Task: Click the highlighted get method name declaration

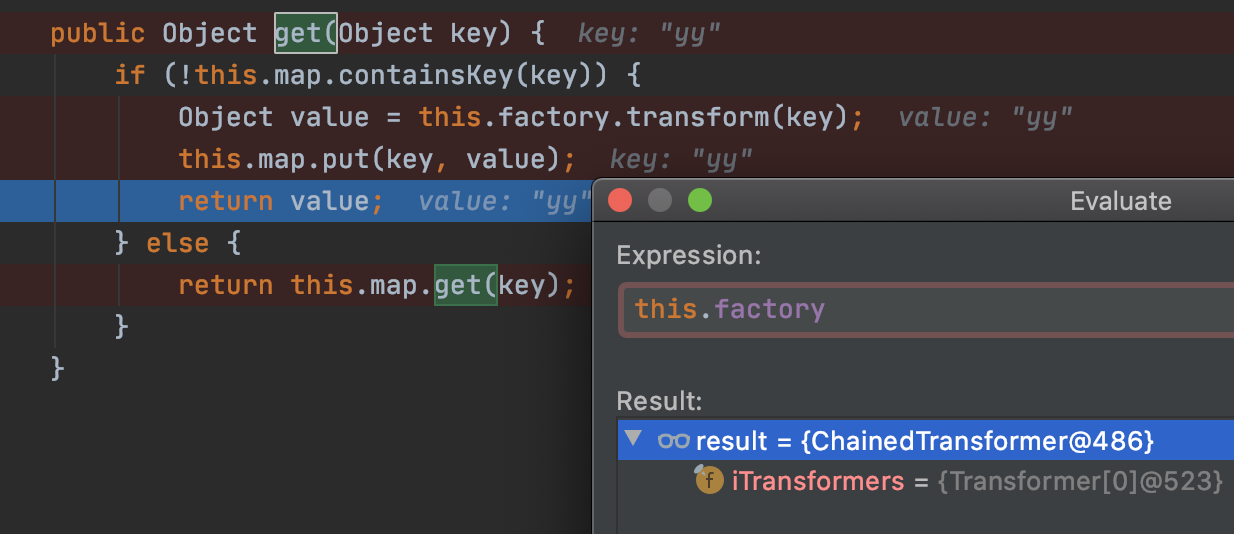Action: [306, 33]
